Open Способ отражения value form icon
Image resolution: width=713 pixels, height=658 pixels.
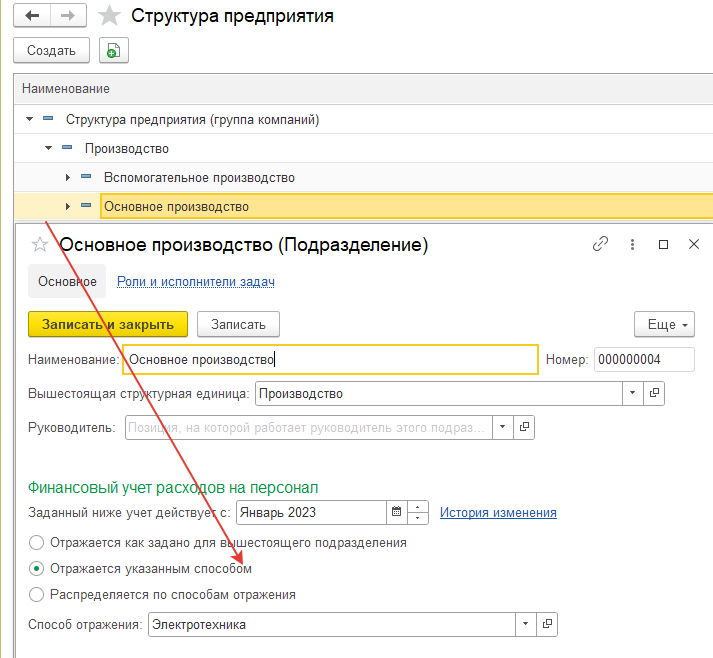click(547, 624)
